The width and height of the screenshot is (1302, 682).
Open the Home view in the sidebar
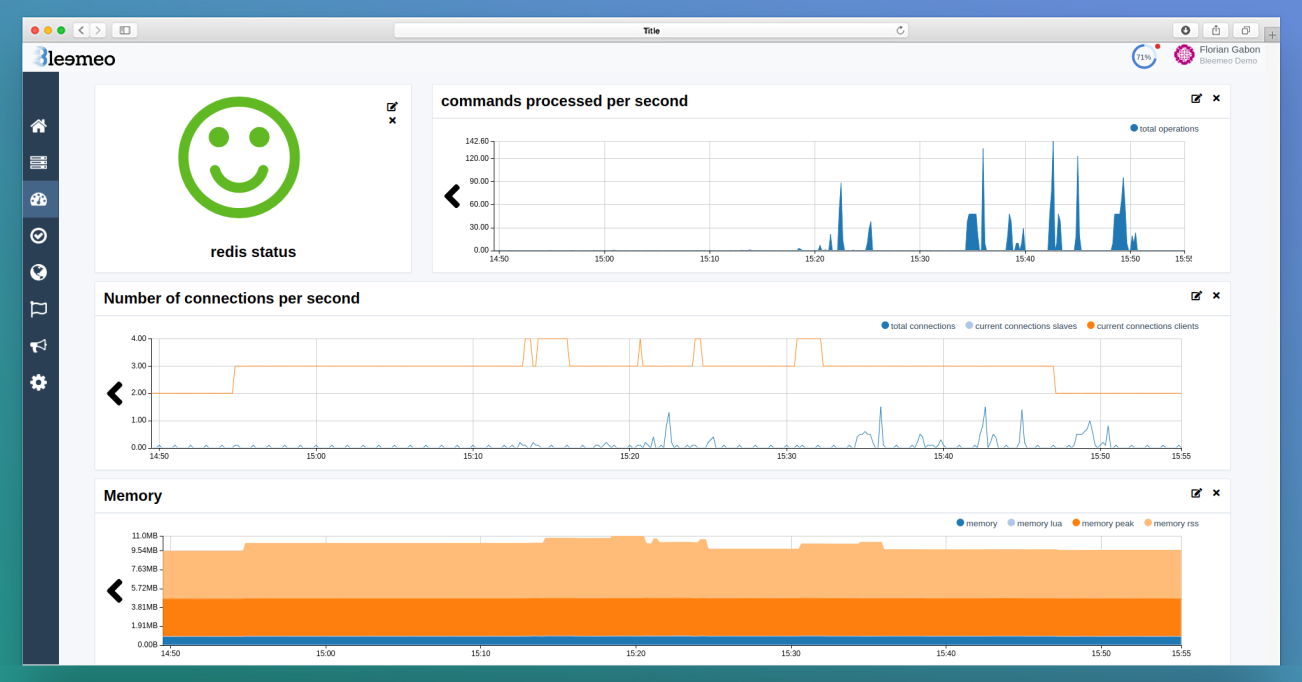click(39, 125)
